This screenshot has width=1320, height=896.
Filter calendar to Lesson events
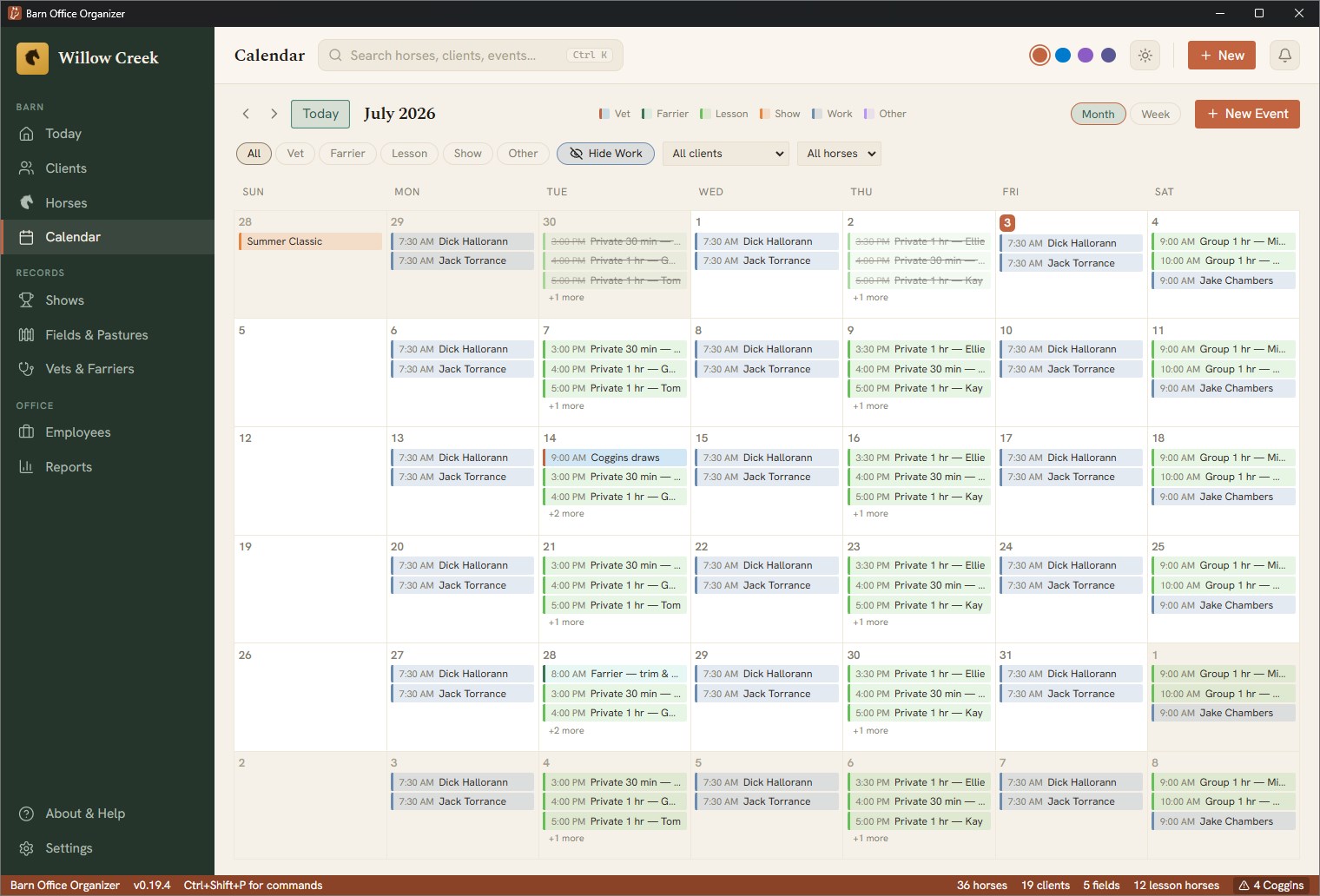click(x=409, y=154)
